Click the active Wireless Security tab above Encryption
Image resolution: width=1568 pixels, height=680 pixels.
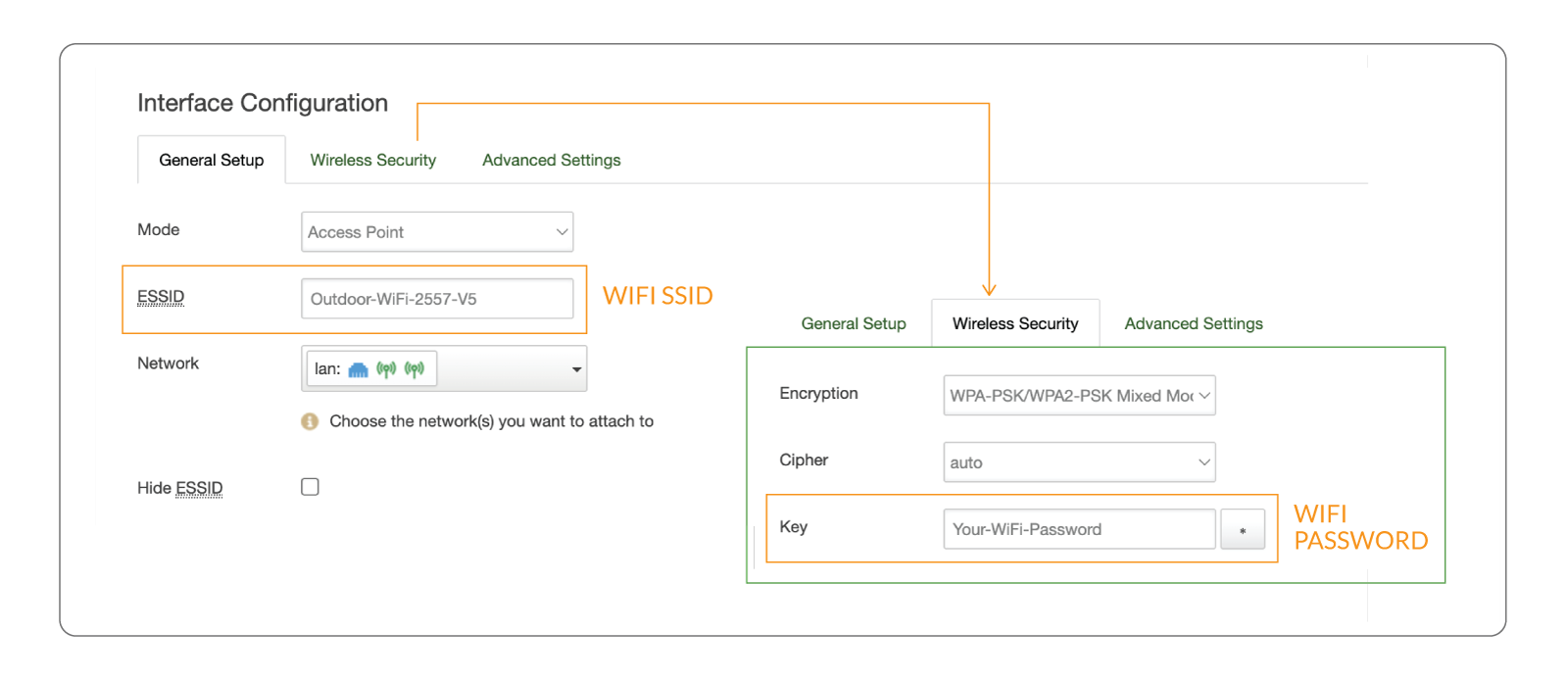click(x=1015, y=323)
